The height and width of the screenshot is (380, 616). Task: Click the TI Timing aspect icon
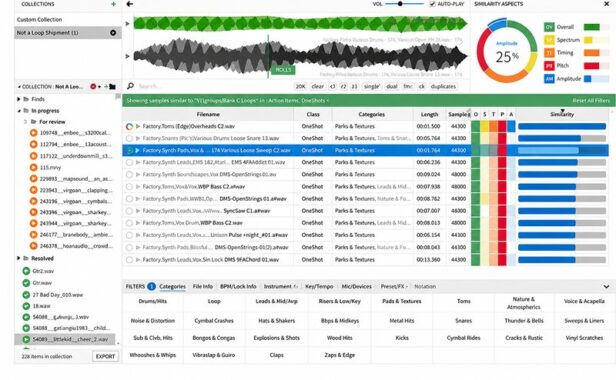click(549, 53)
